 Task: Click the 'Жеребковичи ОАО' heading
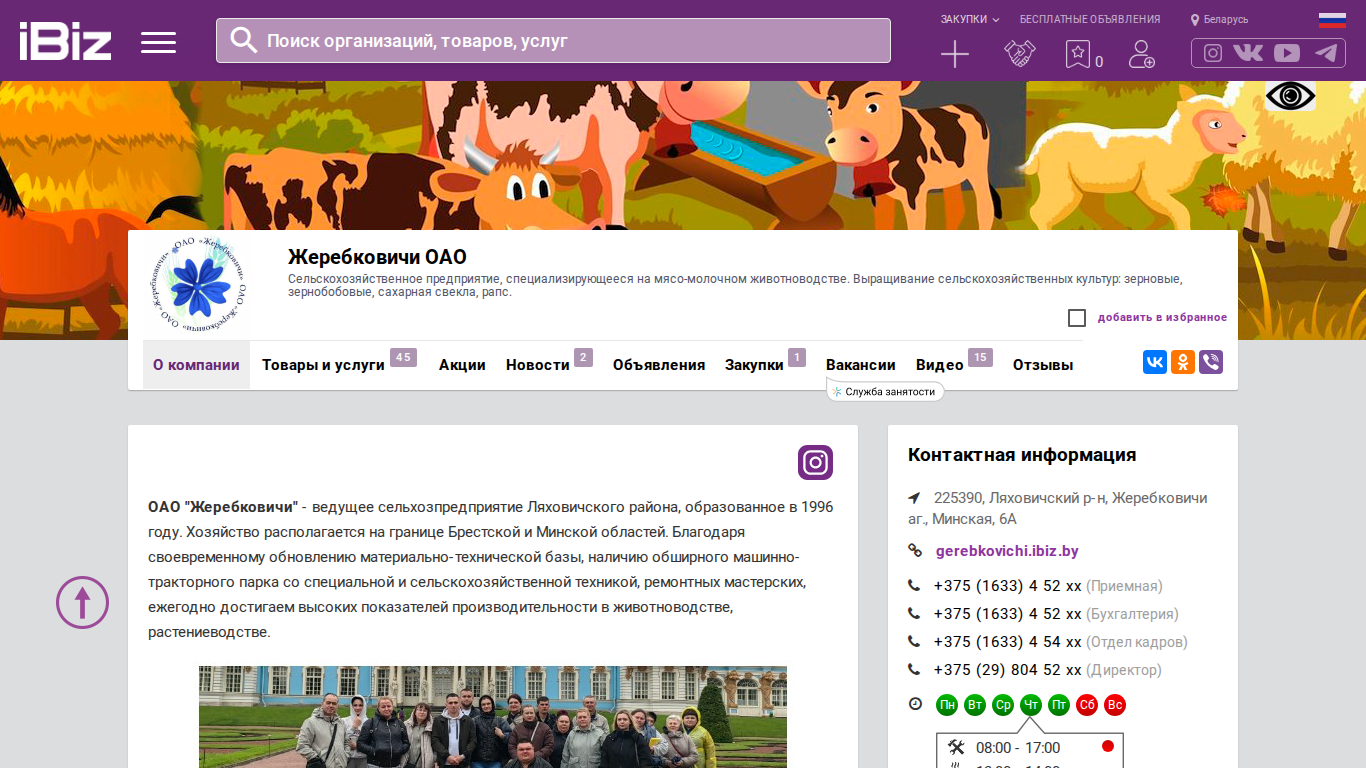point(377,257)
